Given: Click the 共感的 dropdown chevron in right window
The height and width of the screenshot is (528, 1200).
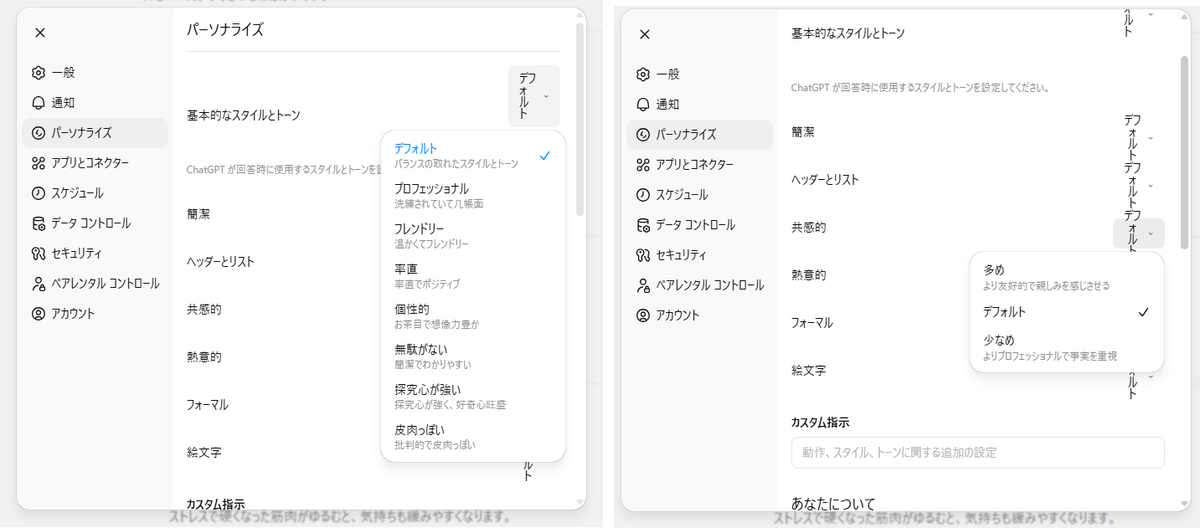Looking at the screenshot, I should click(x=1150, y=234).
